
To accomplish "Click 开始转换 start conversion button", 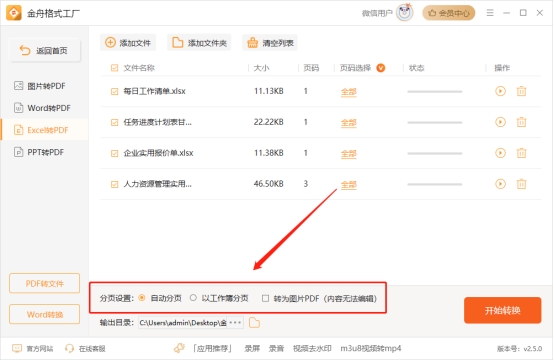I will 502,310.
